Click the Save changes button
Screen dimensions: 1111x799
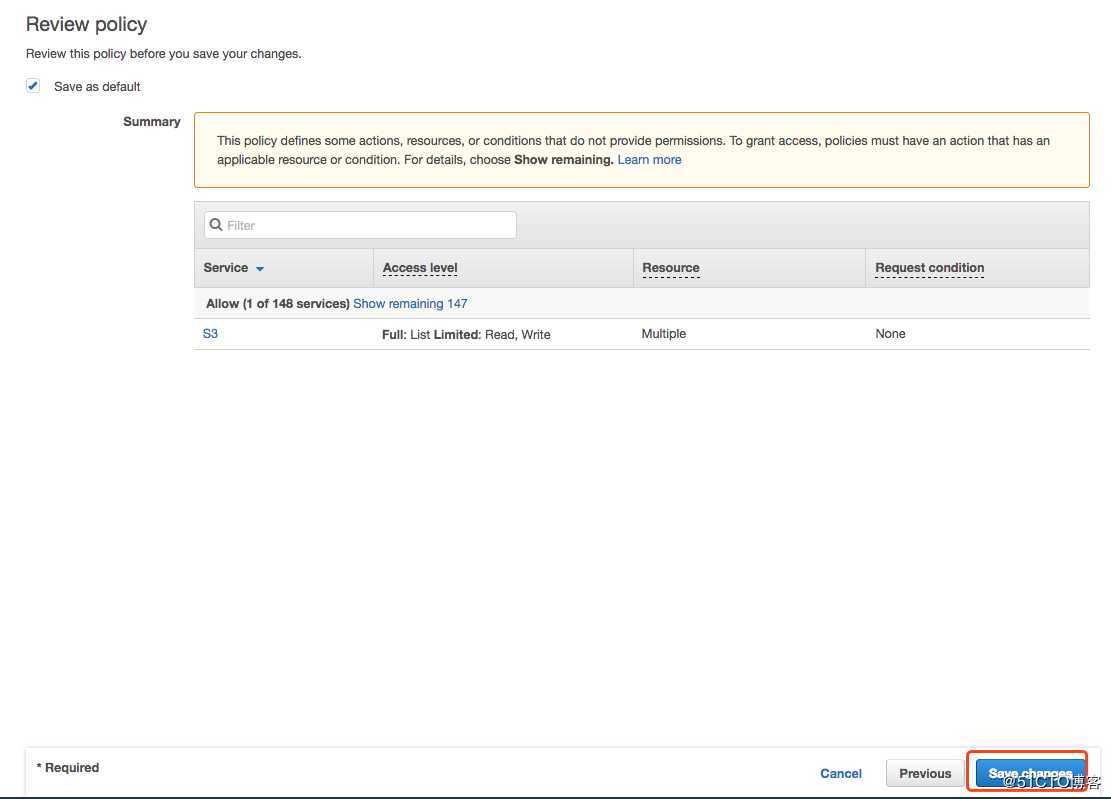tap(1030, 773)
